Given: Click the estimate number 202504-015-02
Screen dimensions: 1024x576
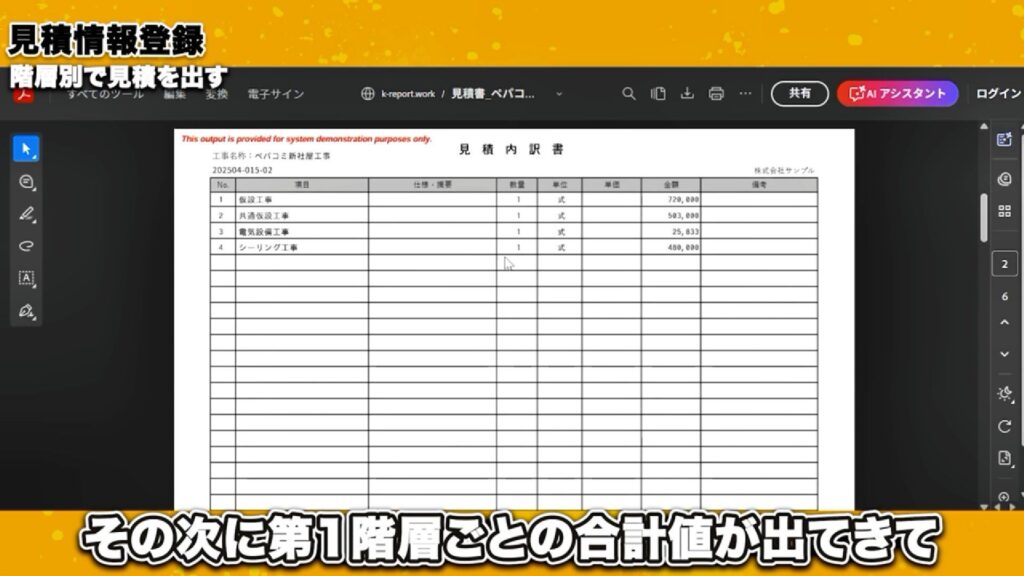Looking at the screenshot, I should (242, 170).
